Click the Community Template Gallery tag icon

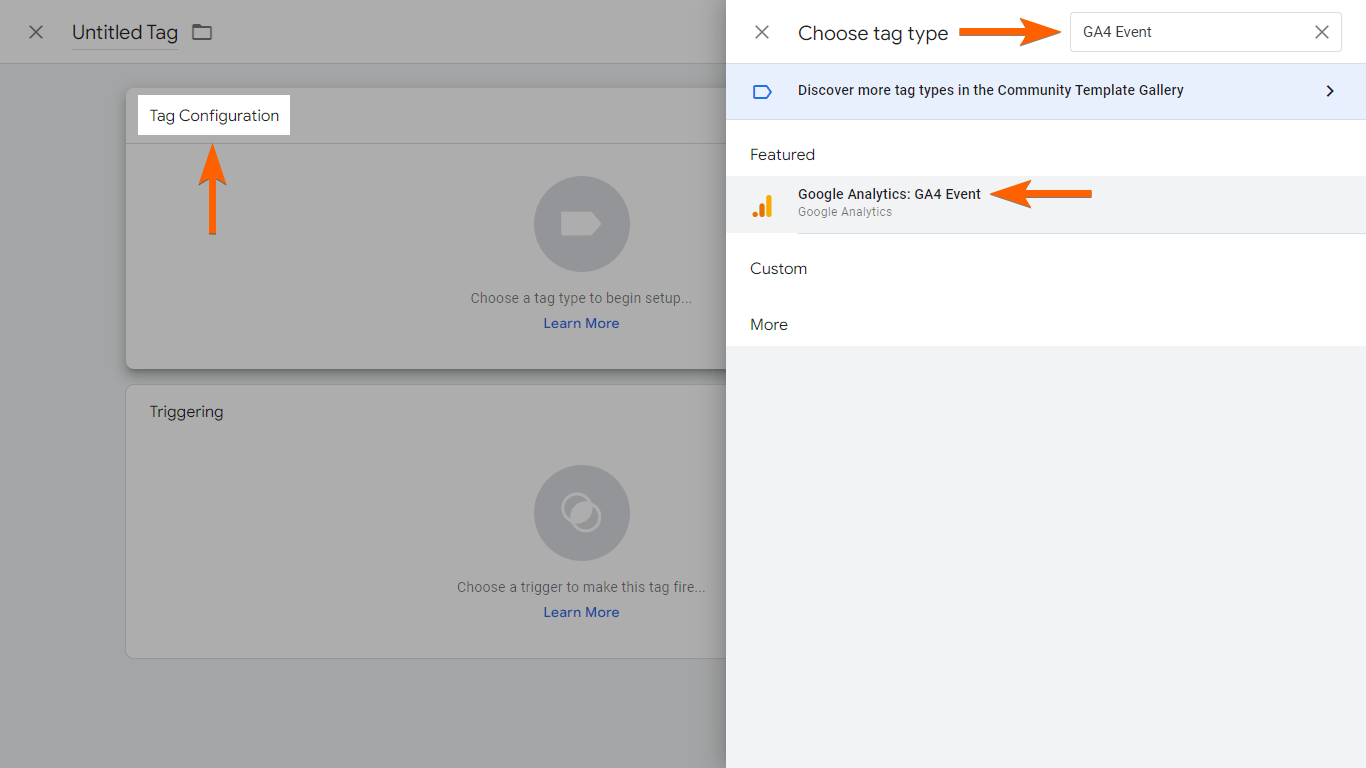tap(762, 91)
